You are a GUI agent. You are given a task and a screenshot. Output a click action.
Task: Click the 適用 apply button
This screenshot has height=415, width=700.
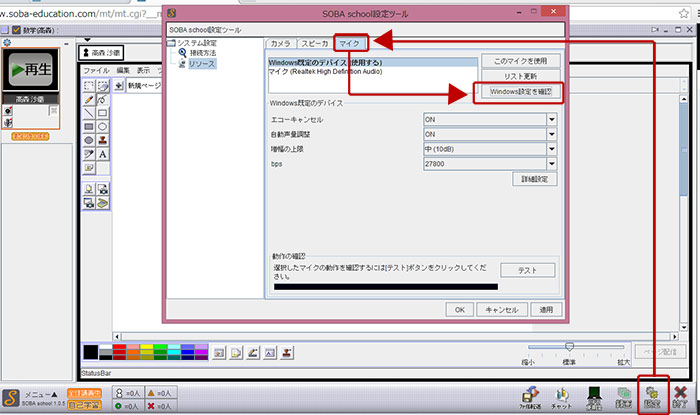coord(546,310)
